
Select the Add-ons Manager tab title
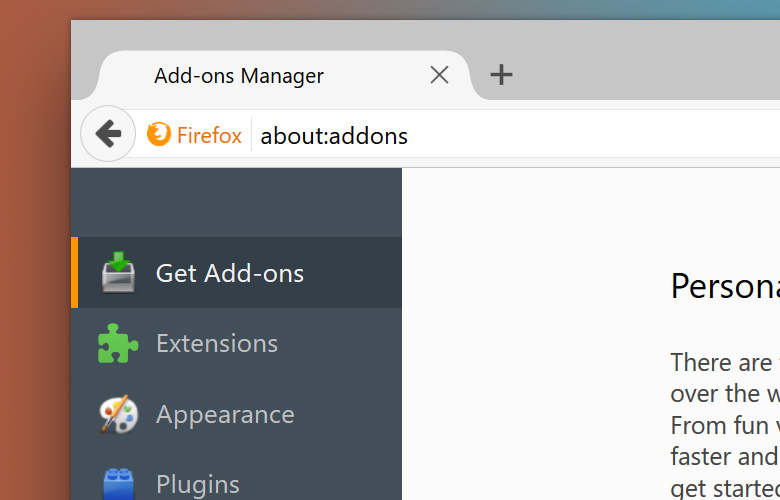[239, 76]
